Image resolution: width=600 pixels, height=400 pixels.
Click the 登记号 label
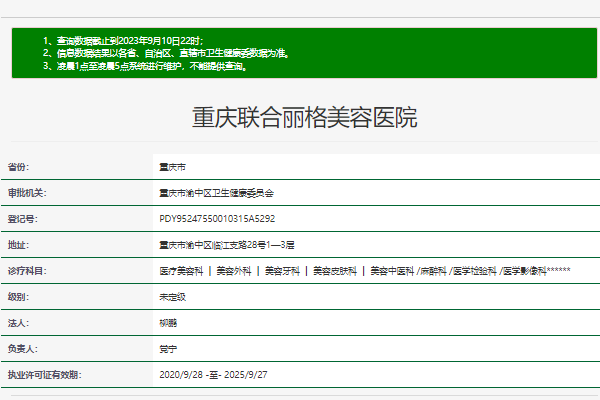[23, 219]
